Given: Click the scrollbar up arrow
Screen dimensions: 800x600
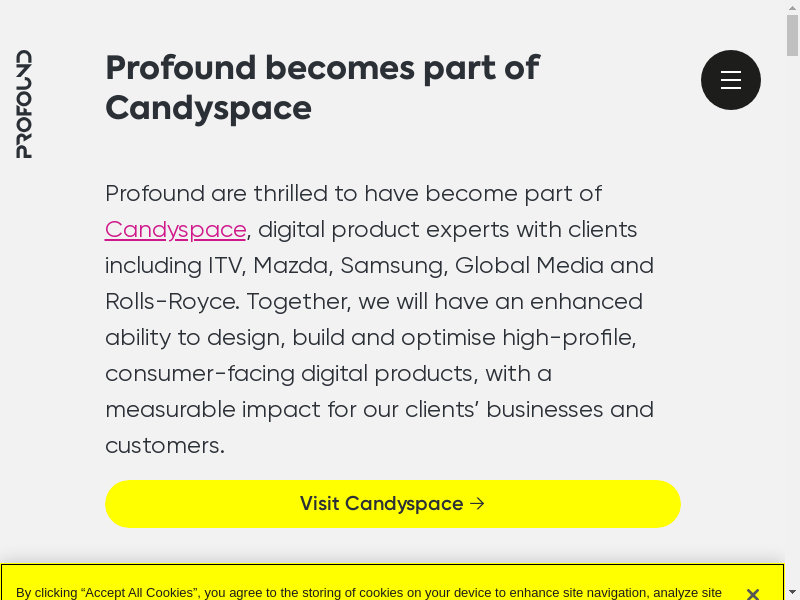Looking at the screenshot, I should (x=792, y=8).
